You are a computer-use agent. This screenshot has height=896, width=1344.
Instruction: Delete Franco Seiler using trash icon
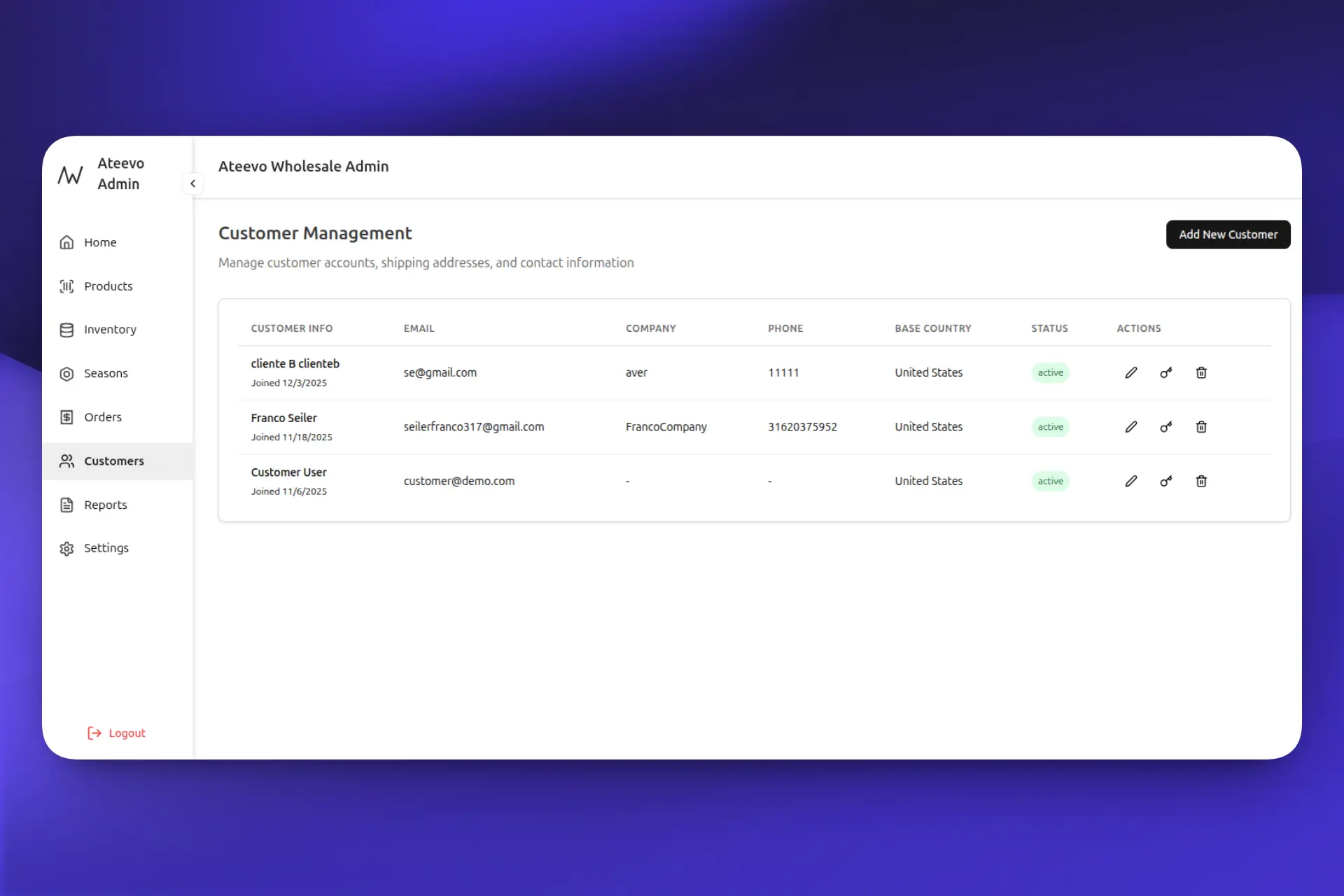click(1201, 427)
